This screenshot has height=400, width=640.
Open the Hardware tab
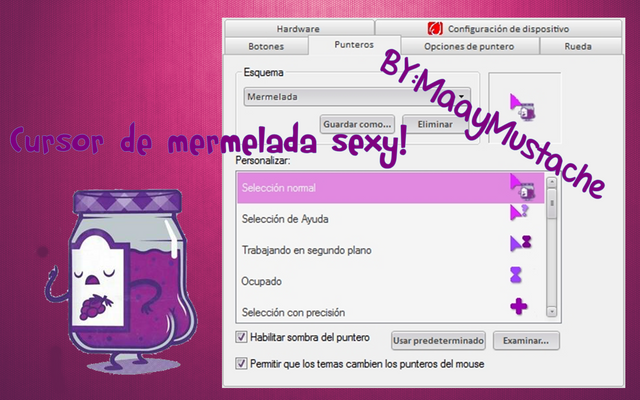point(299,29)
